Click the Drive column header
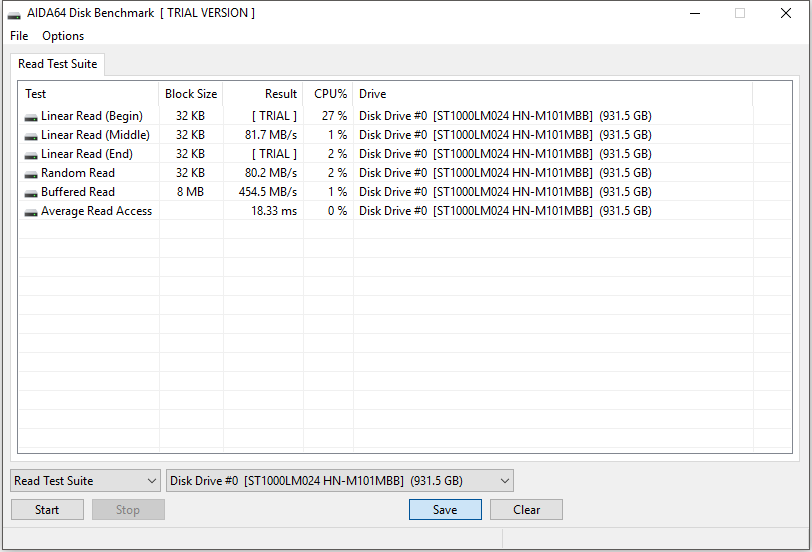812x552 pixels. click(553, 94)
